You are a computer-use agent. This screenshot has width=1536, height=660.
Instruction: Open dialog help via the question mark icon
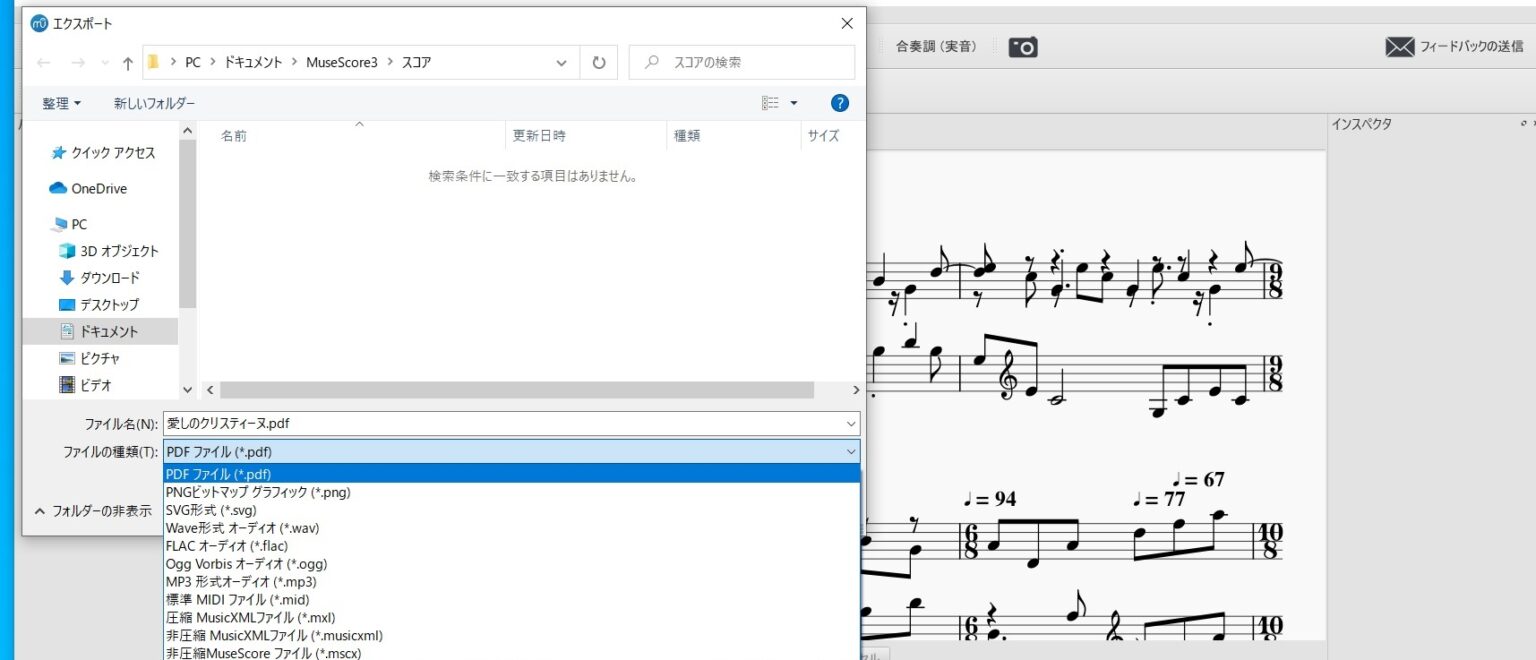(x=840, y=102)
